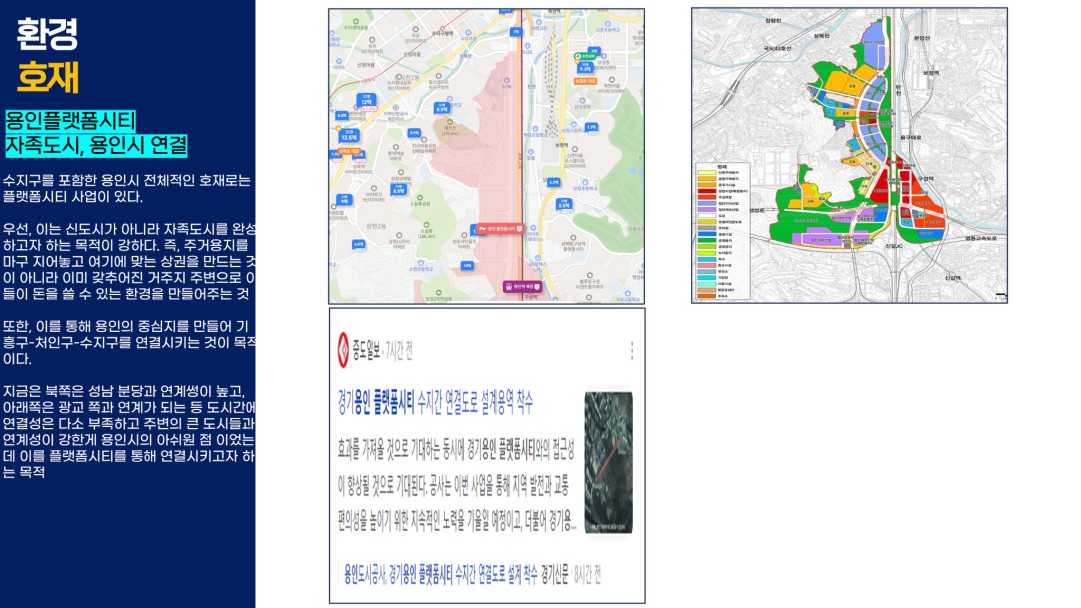Click the 분당선 label on land-use map

tap(922, 38)
